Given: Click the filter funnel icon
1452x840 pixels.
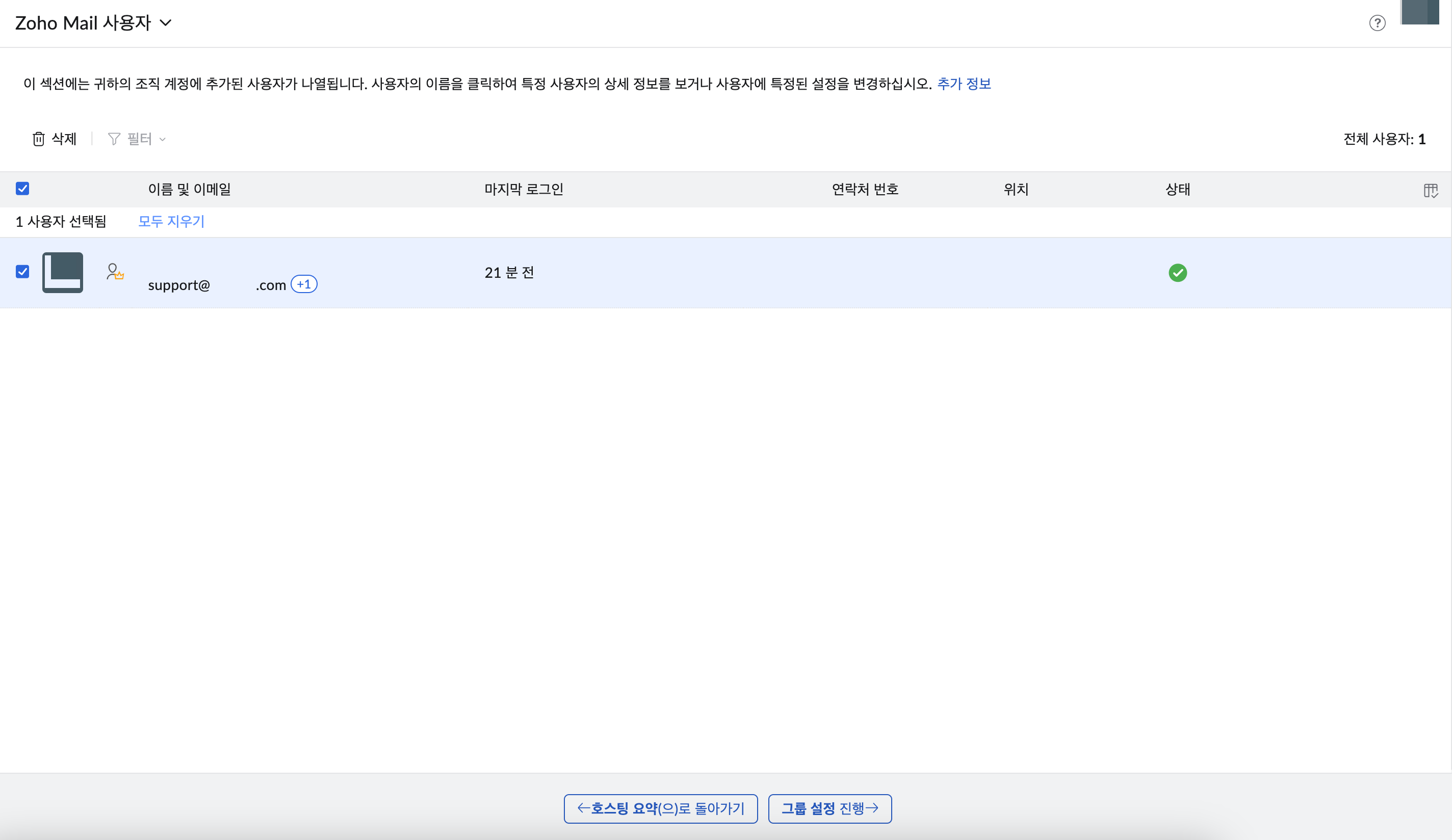Looking at the screenshot, I should [x=114, y=139].
